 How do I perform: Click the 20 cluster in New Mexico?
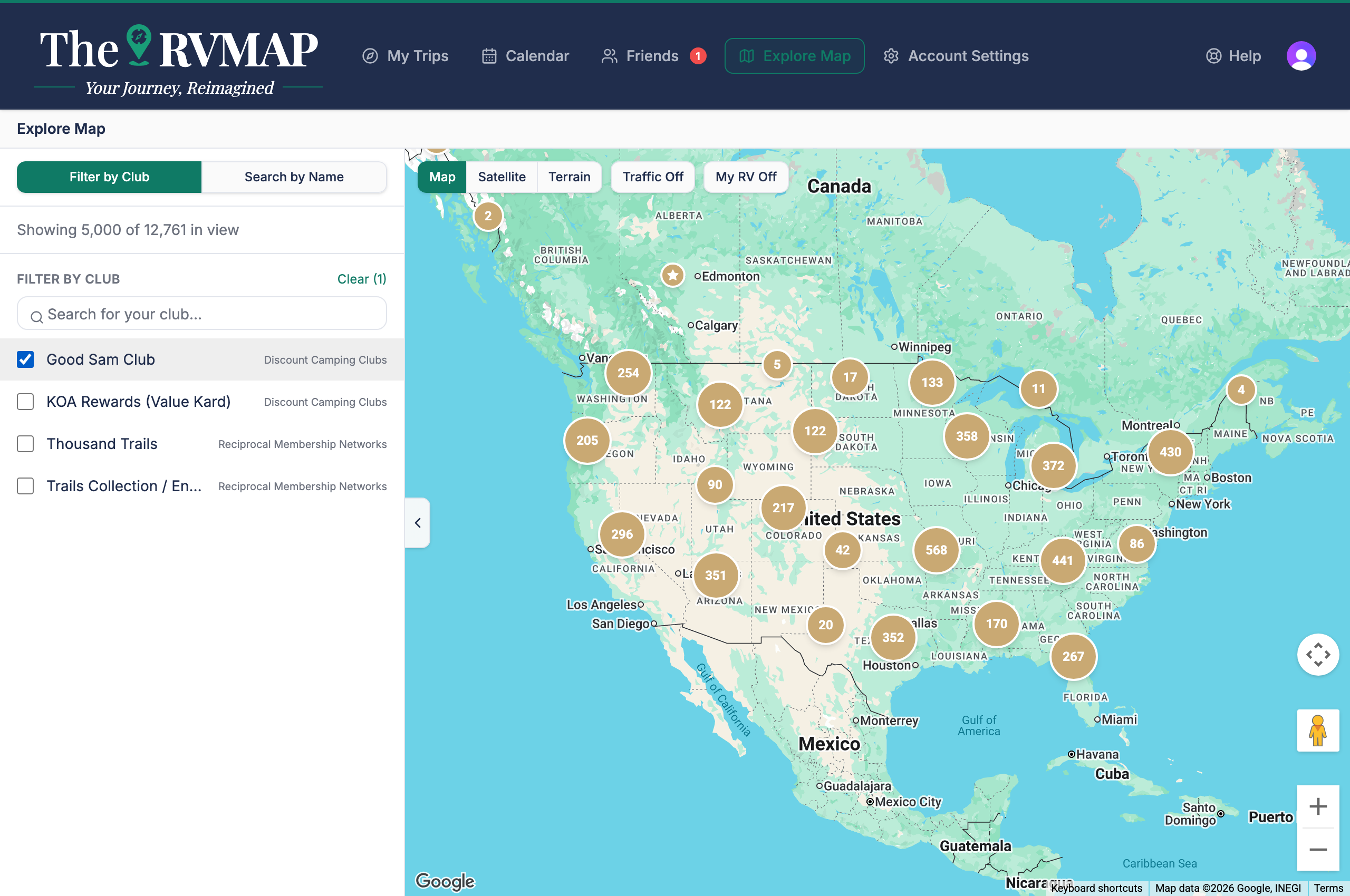825,625
